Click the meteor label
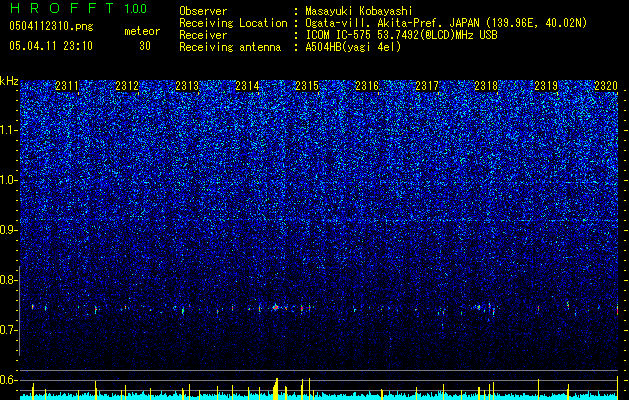This screenshot has height=400, width=629. [142, 31]
